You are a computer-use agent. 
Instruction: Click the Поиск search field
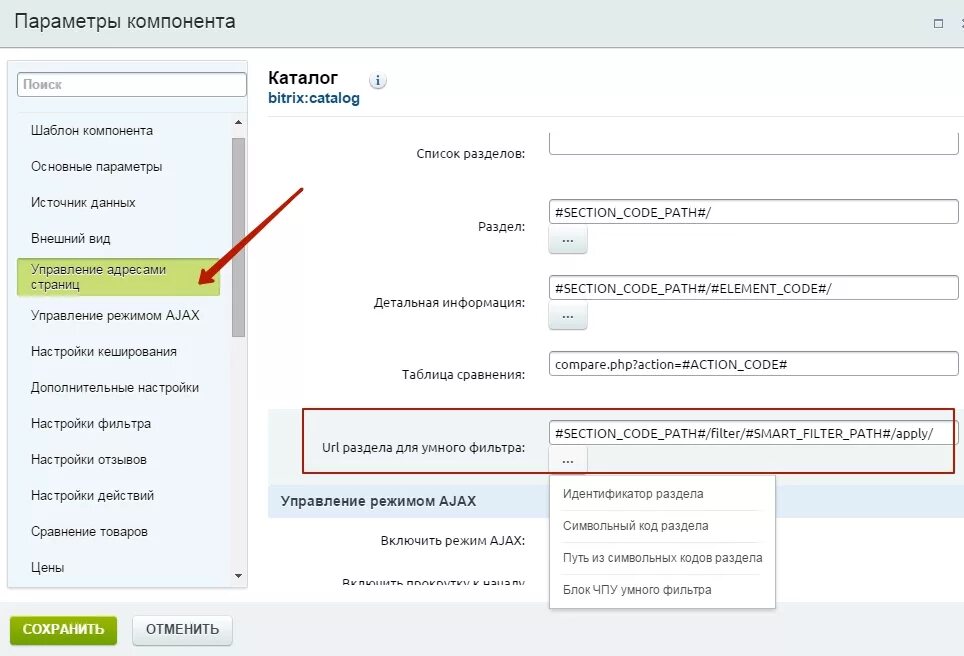[132, 84]
